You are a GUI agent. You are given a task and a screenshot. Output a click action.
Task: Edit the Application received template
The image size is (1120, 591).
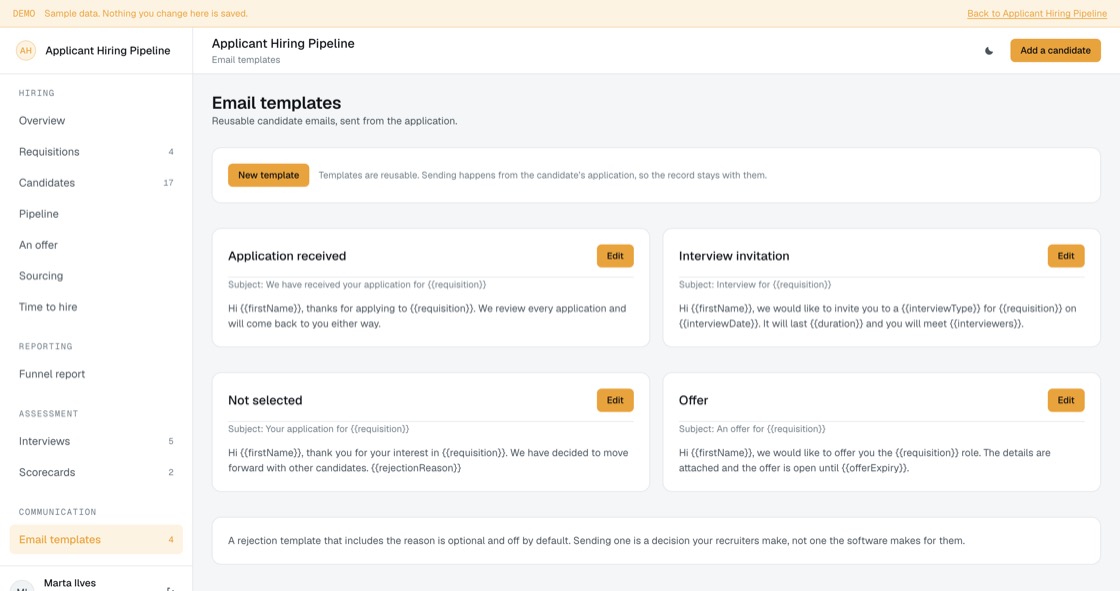pyautogui.click(x=615, y=256)
